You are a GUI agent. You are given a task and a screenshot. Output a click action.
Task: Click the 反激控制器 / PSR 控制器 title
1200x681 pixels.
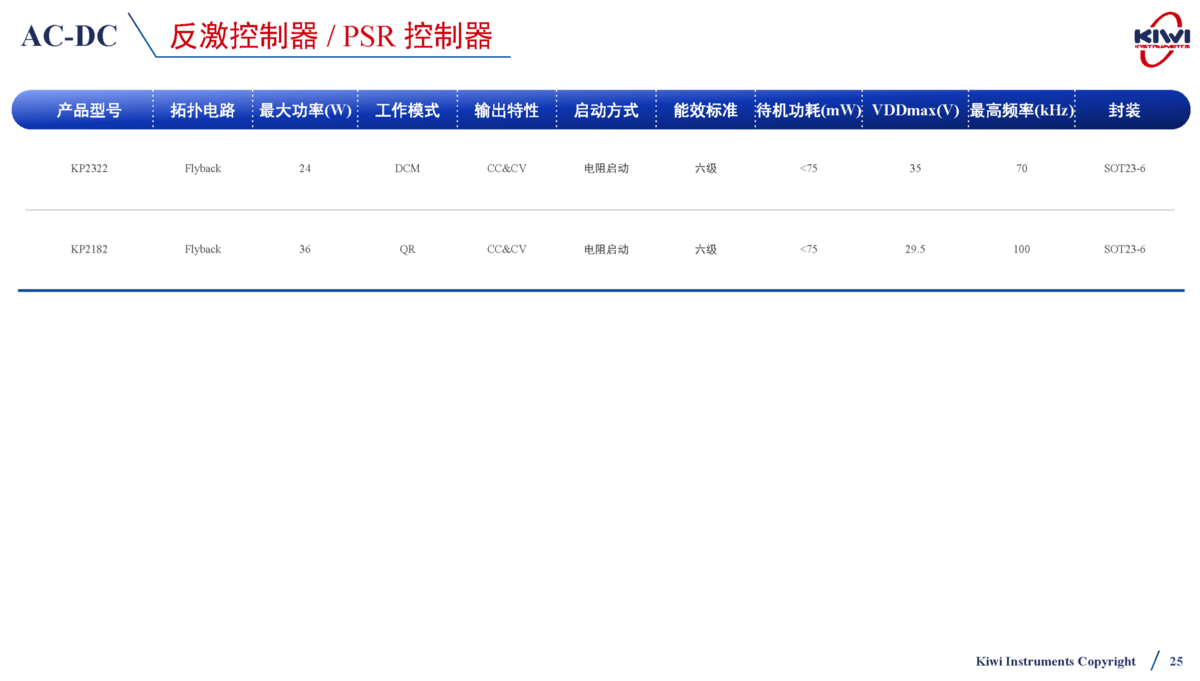331,36
